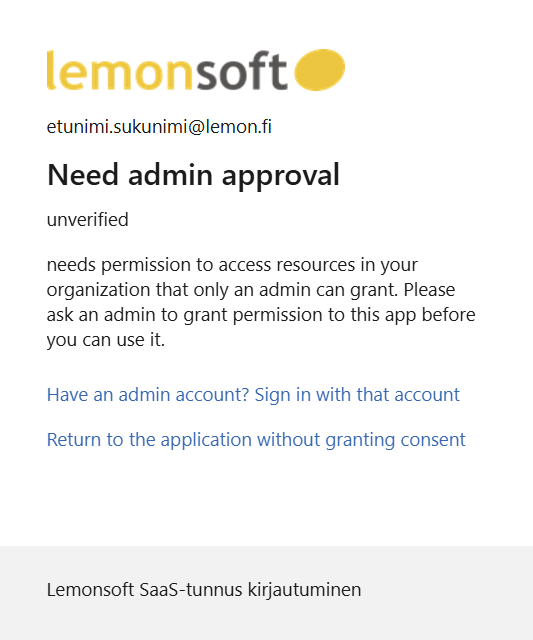Image resolution: width=533 pixels, height=640 pixels.
Task: Select the etunimi.sukunimi@lemon.fi account email
Action: click(159, 127)
